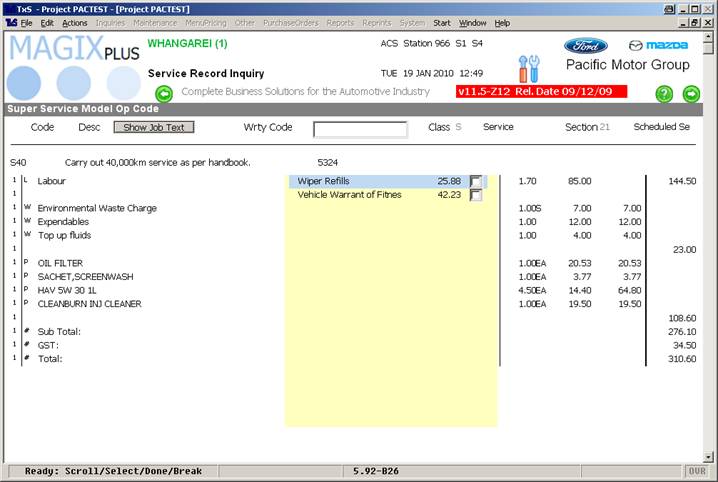Click the green forward arrow icon
Image resolution: width=718 pixels, height=482 pixels.
[x=690, y=94]
